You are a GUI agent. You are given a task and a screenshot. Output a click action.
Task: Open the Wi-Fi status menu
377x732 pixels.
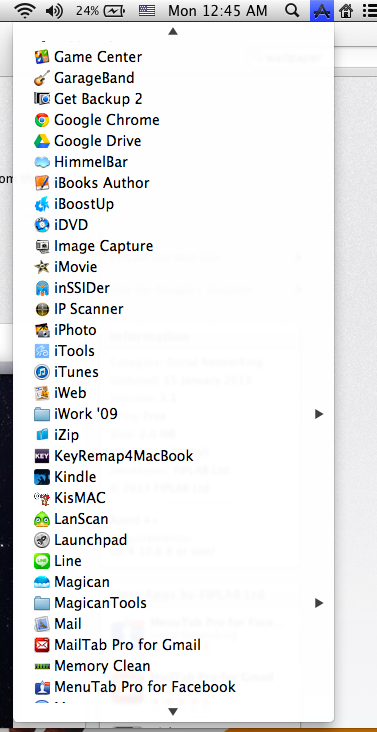(25, 10)
